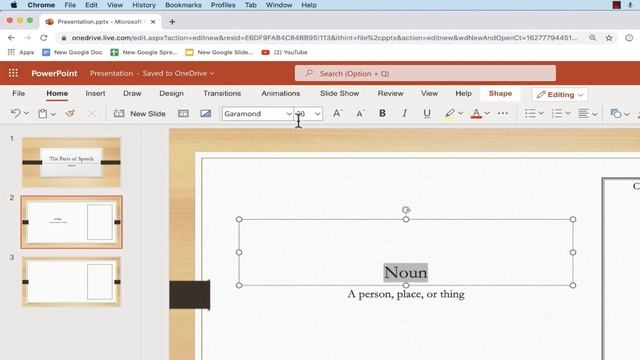Expand the font color options arrow
This screenshot has width=640, height=360.
(x=487, y=113)
